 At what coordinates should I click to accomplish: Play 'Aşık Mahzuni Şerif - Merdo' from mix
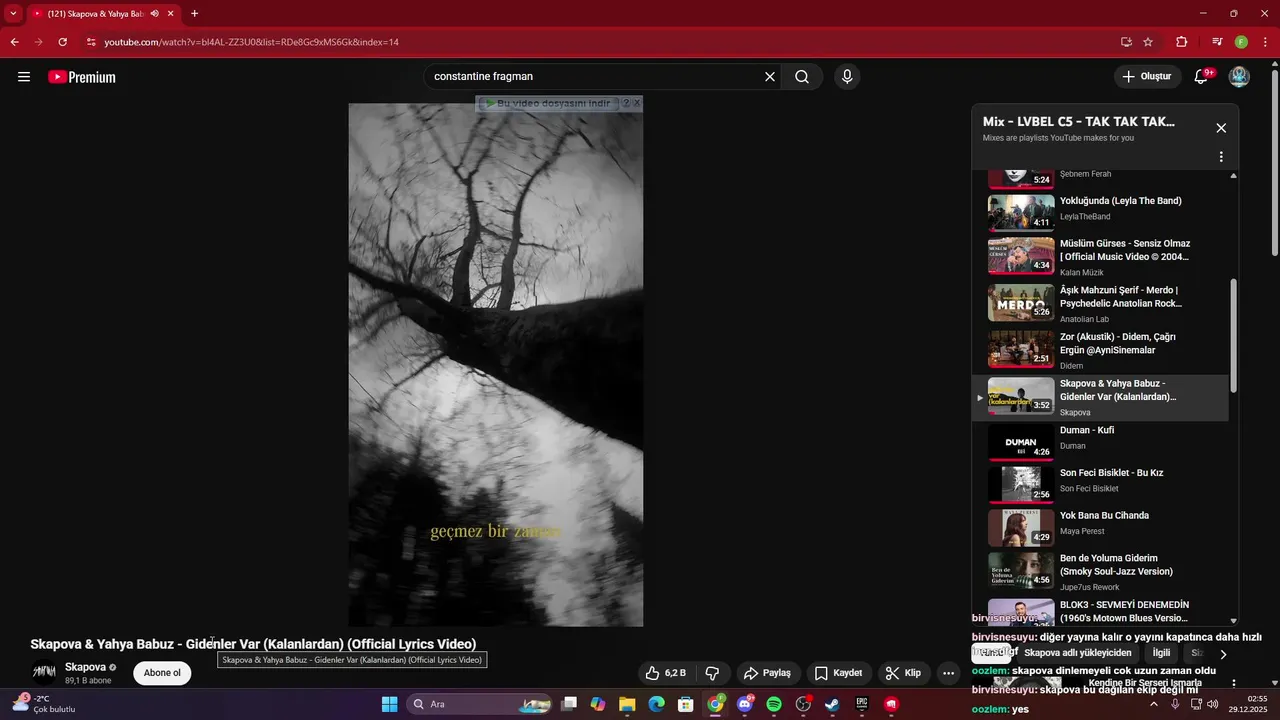click(1101, 304)
